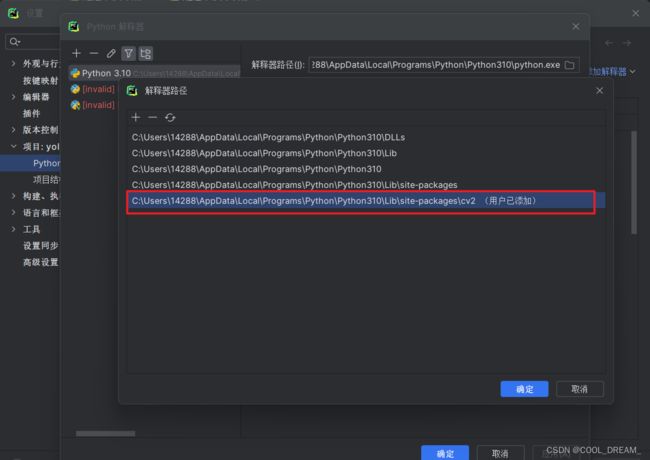Open the 添加解释器 dropdown in settings window
The image size is (650, 460).
click(x=613, y=72)
